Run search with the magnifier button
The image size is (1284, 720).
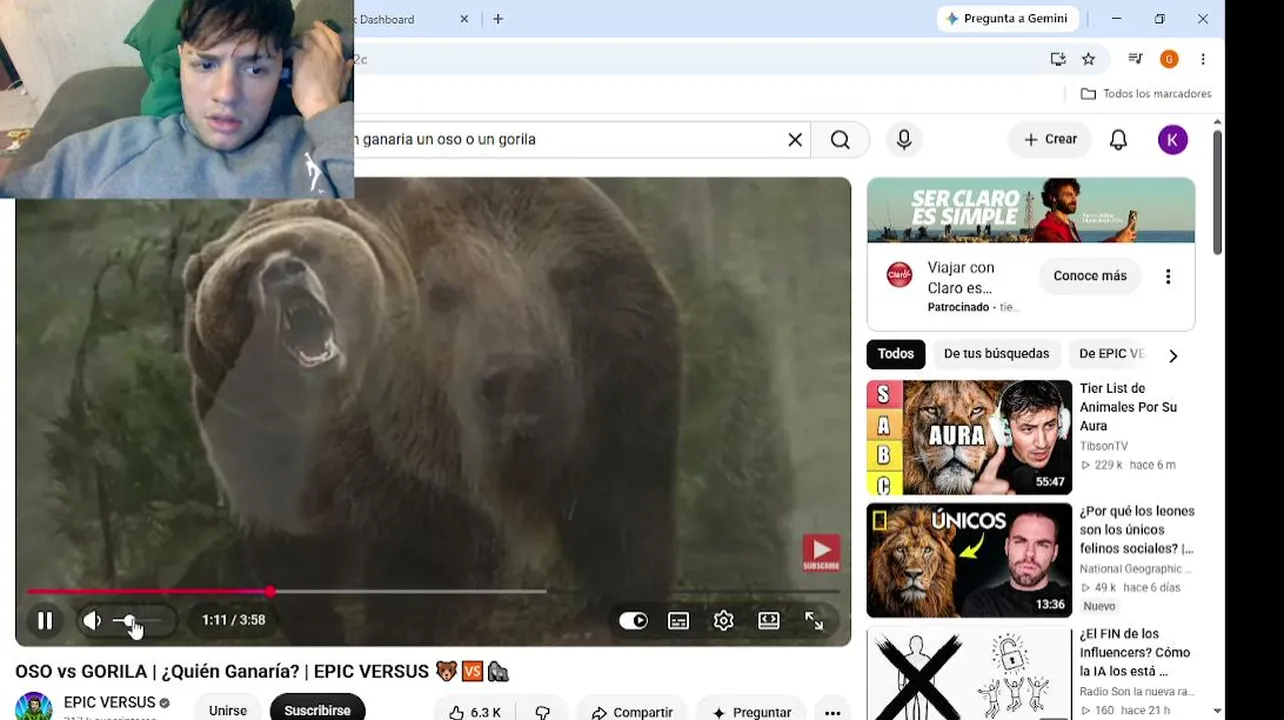pos(840,140)
